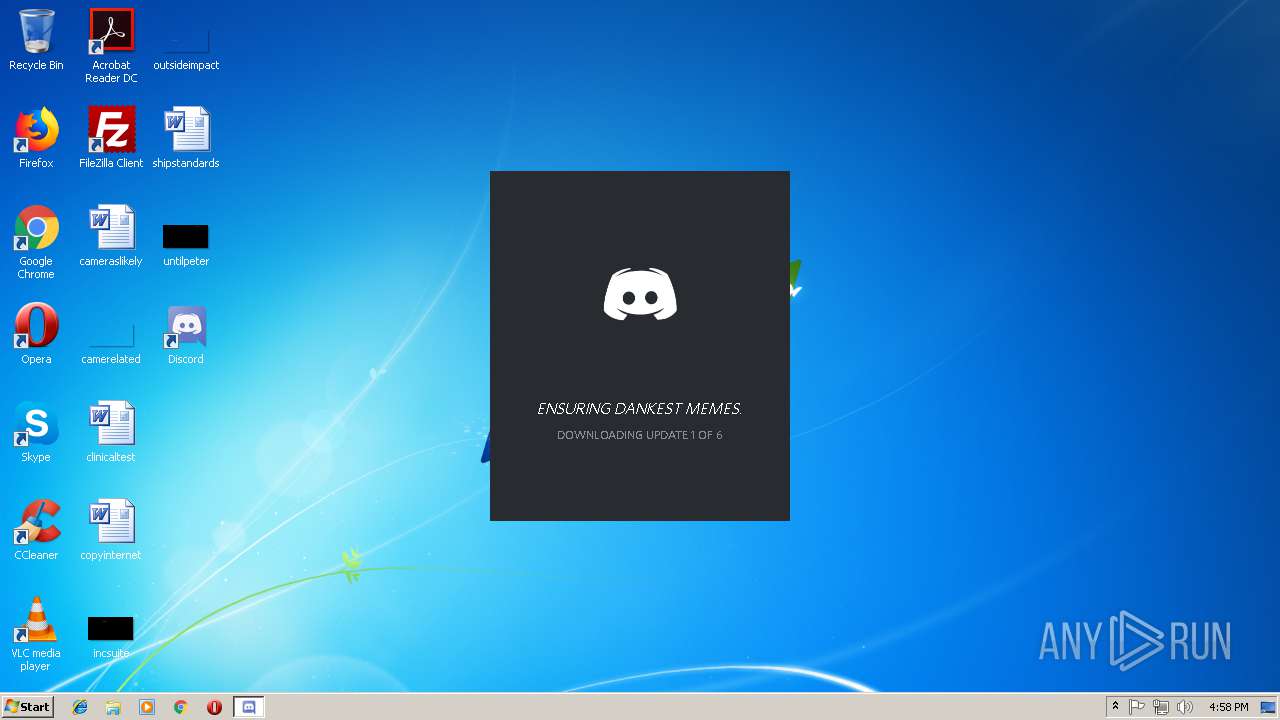Launch CCleaner desktop shortcut

pos(36,530)
